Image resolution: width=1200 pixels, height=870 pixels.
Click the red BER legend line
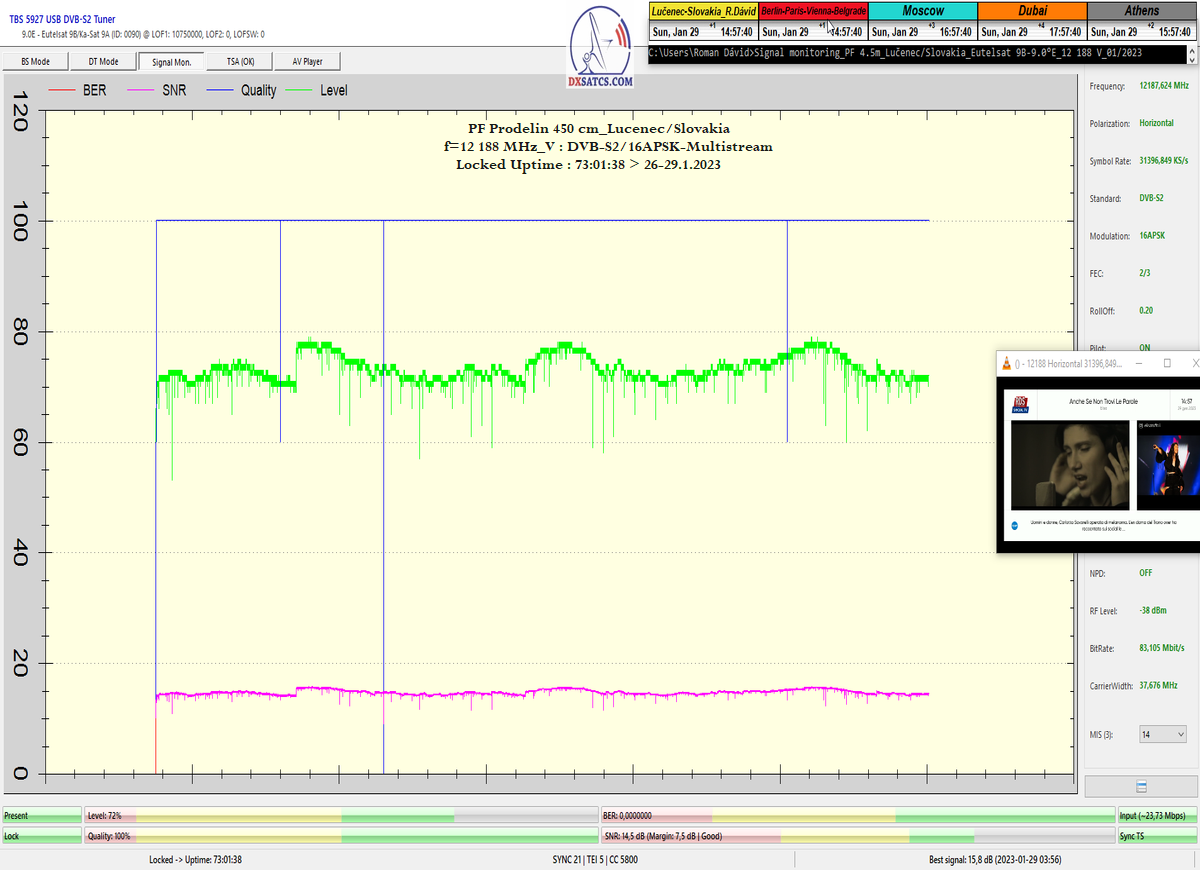[x=63, y=91]
